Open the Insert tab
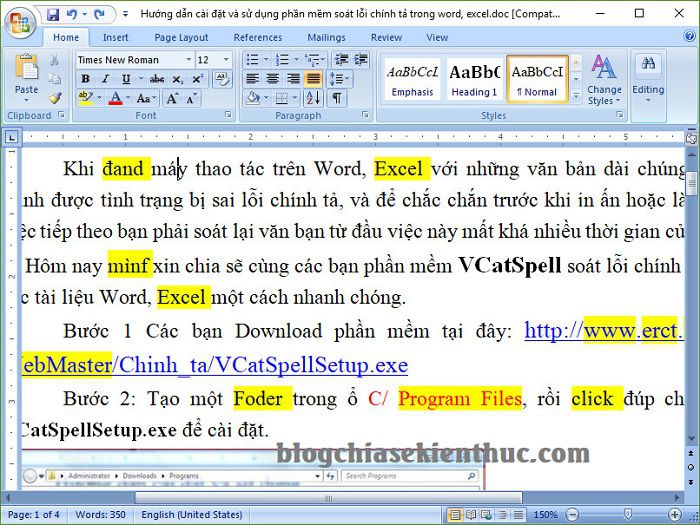Viewport: 700px width, 525px height. point(115,38)
